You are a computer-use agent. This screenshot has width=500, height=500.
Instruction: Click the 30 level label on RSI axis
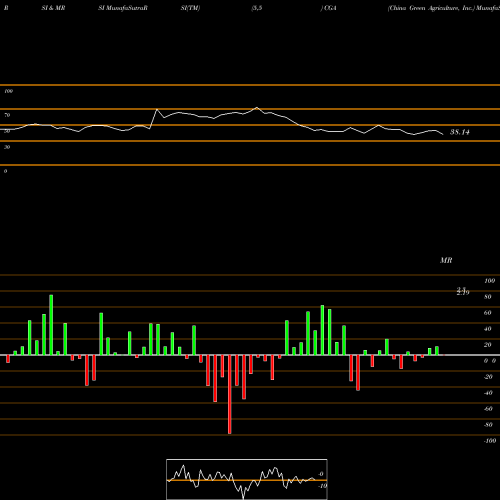tap(7, 147)
